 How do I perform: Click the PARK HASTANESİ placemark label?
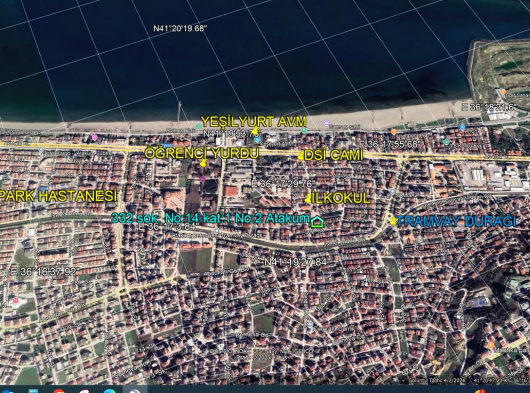[x=58, y=196]
